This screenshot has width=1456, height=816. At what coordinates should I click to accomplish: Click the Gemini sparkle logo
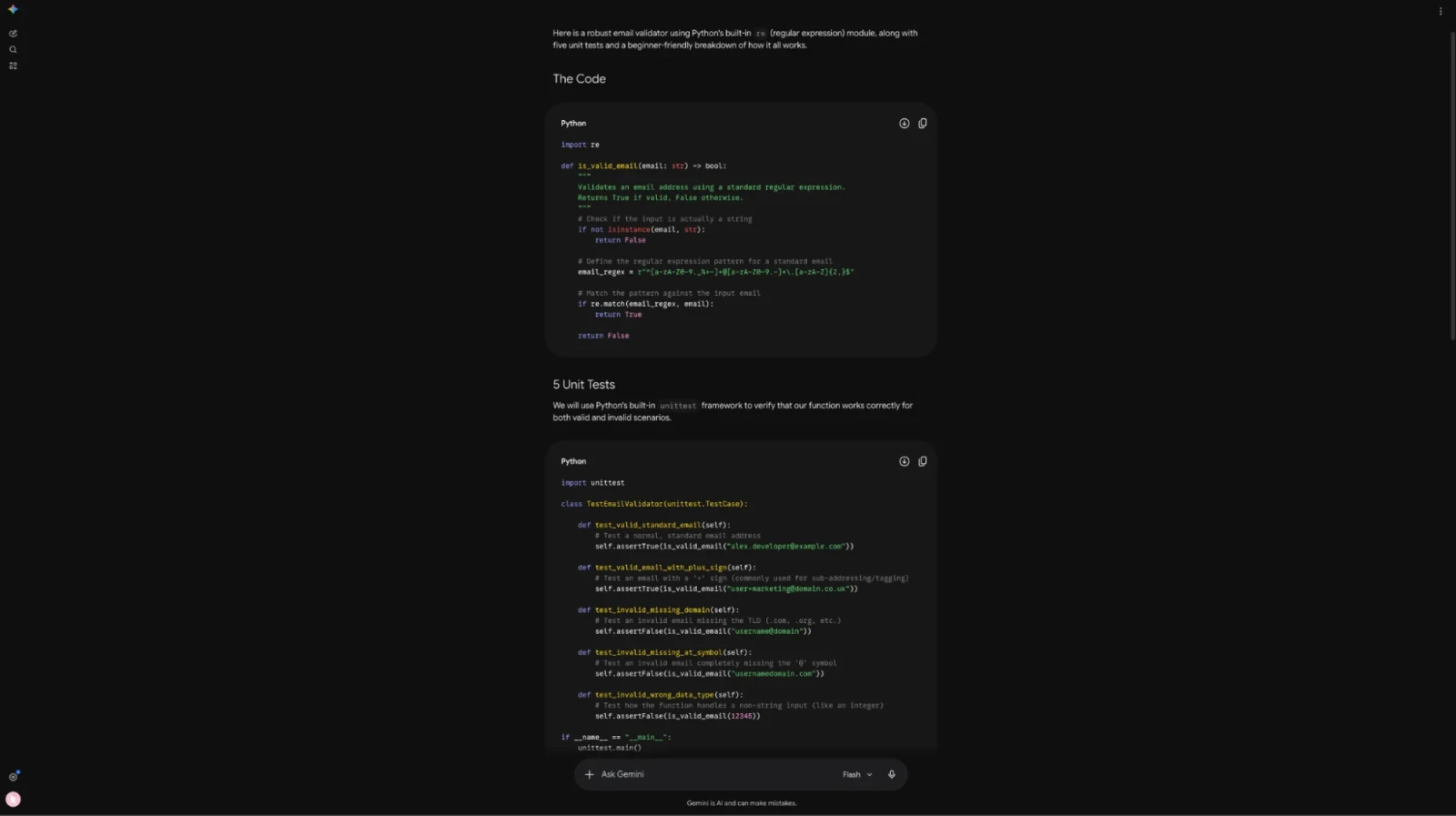[x=13, y=9]
